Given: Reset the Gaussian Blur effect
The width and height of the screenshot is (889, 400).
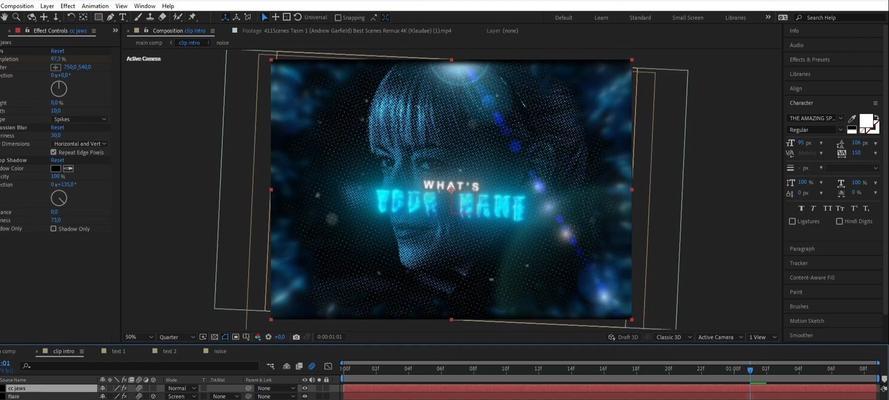Looking at the screenshot, I should click(57, 128).
